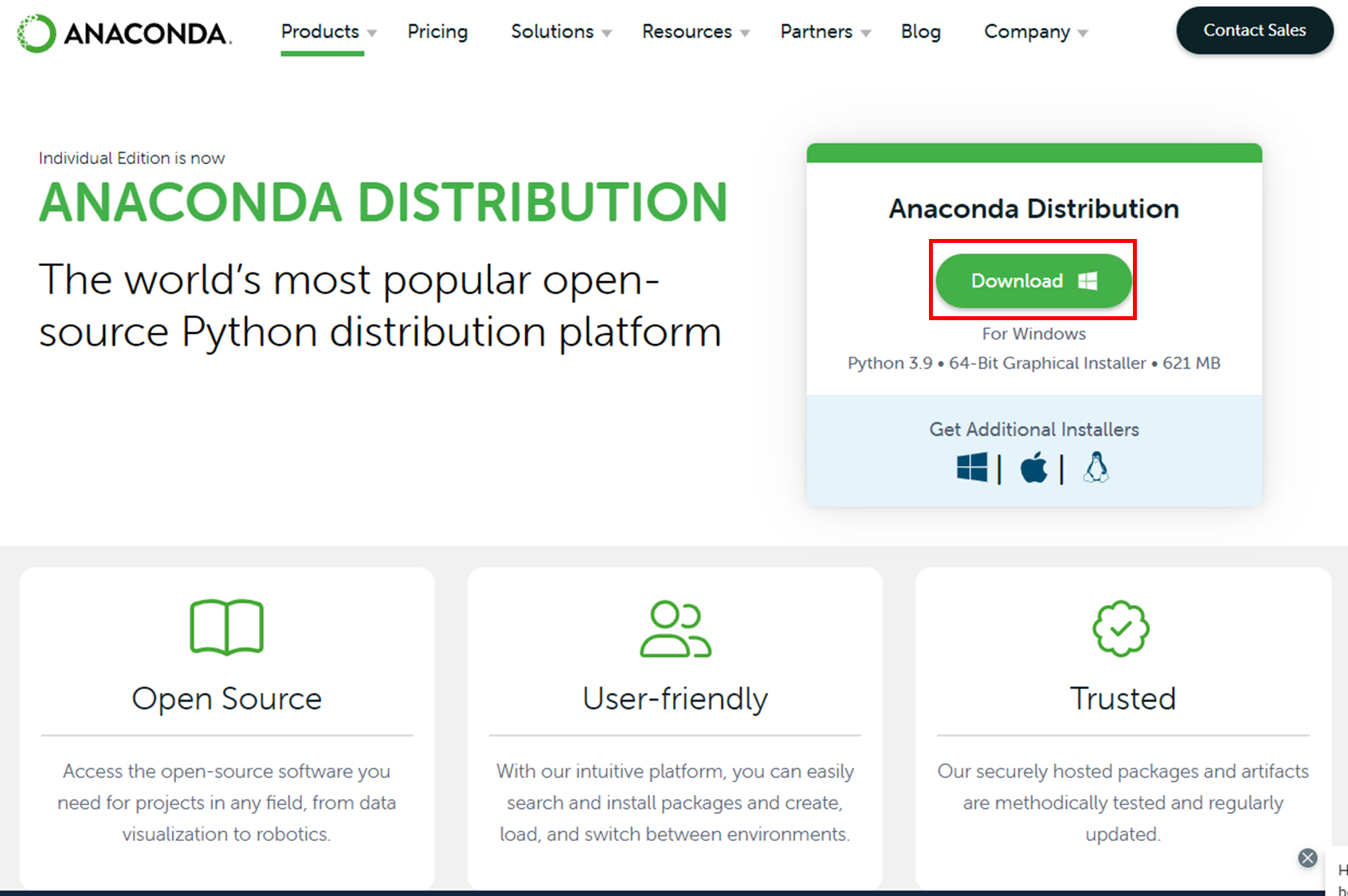The height and width of the screenshot is (896, 1348).
Task: Click the 'Get Additional Installers' text
Action: (x=1034, y=429)
